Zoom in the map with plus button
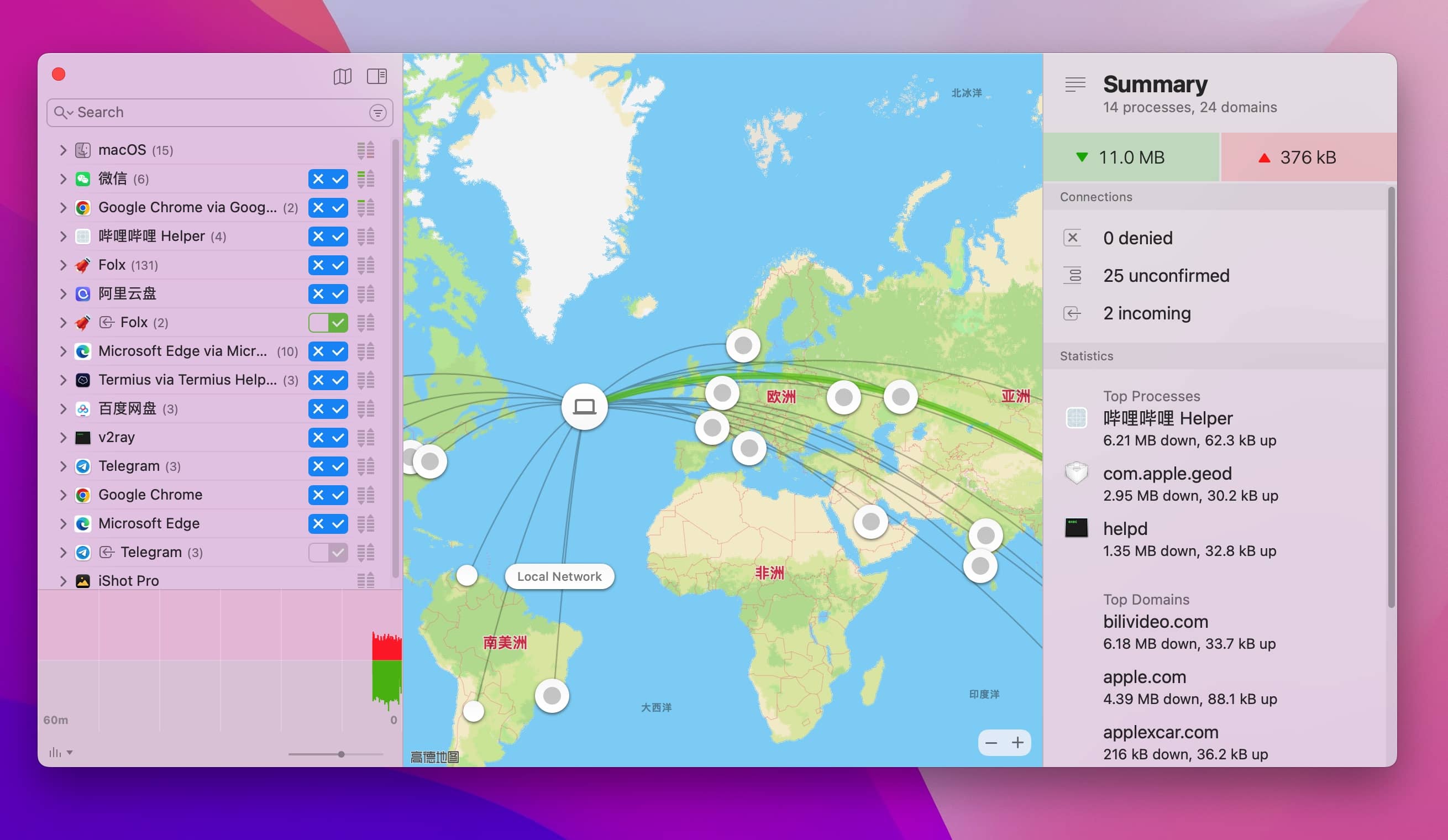The height and width of the screenshot is (840, 1448). [x=1017, y=743]
